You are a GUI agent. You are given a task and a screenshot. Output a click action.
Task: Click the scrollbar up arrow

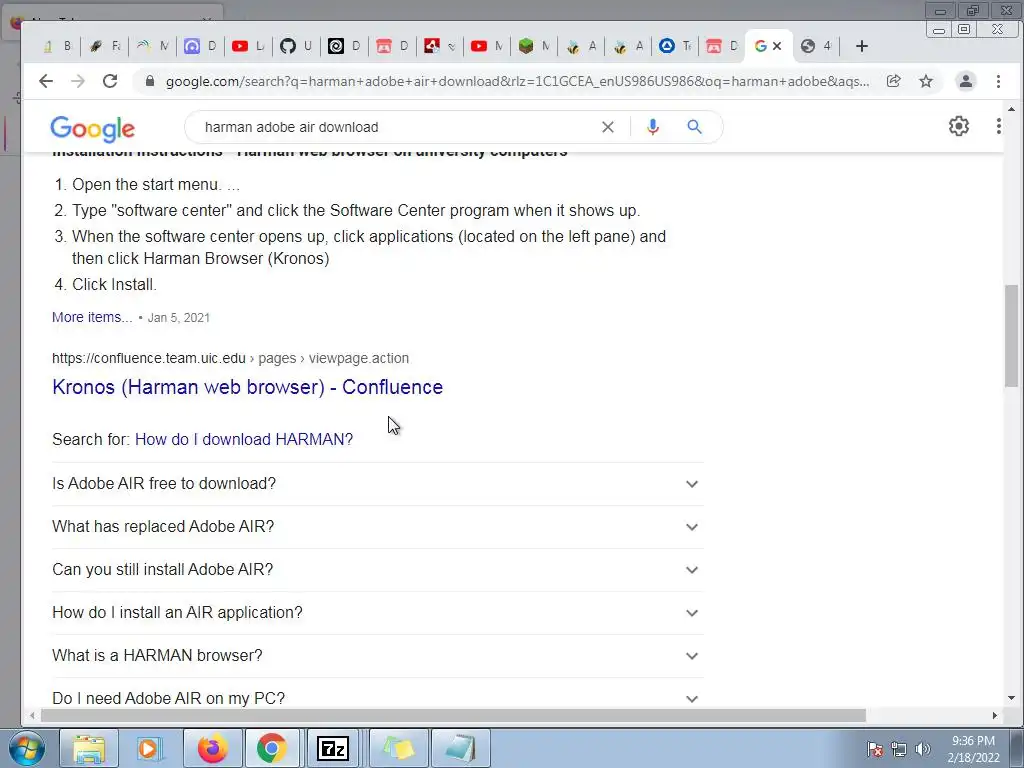tap(1011, 109)
